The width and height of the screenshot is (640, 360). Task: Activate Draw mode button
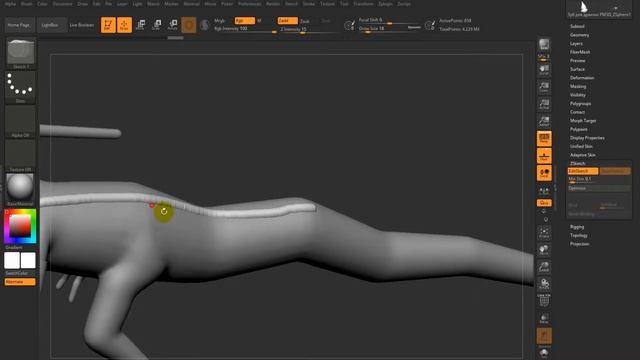[124, 25]
